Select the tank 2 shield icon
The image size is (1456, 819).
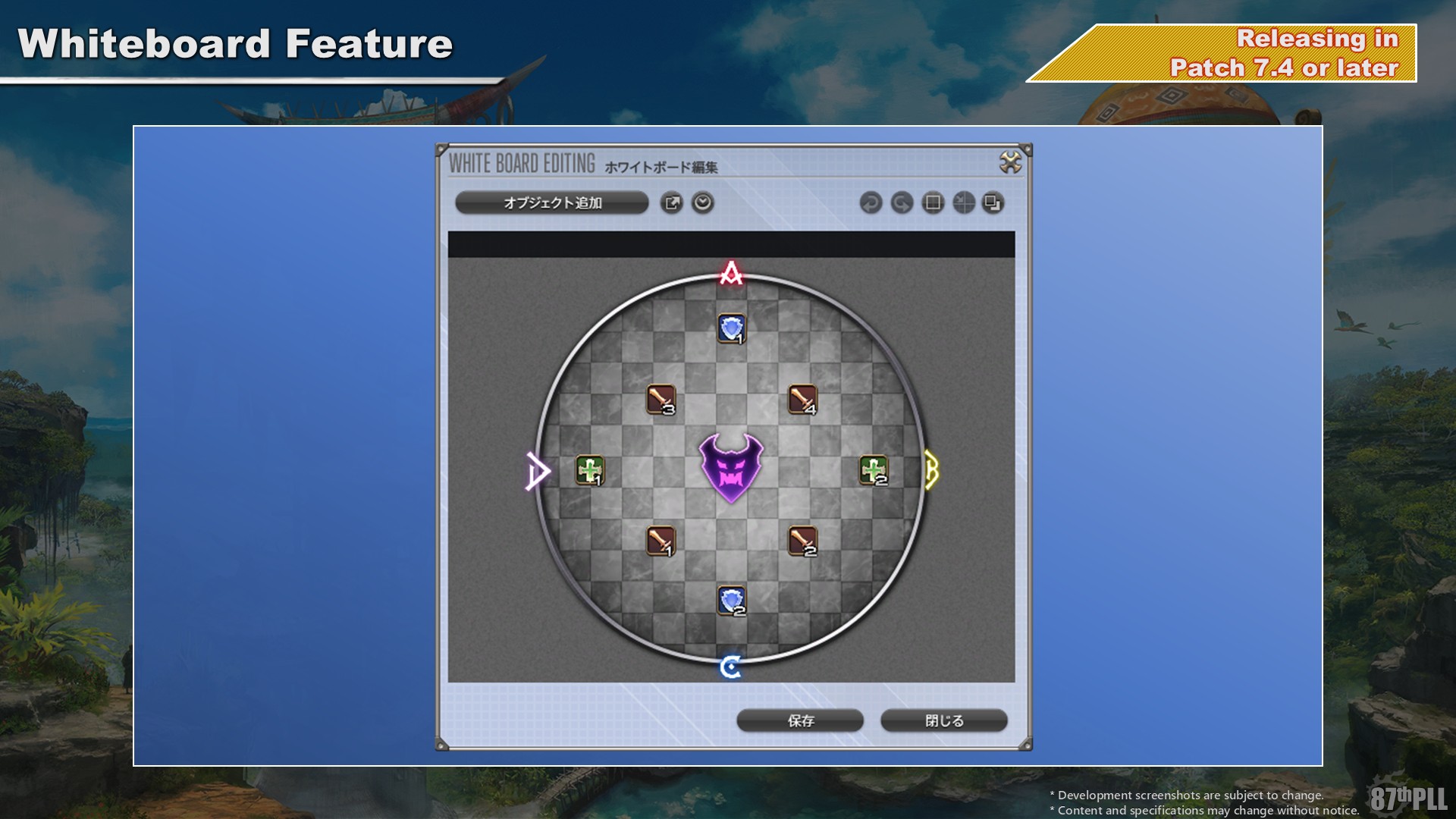pyautogui.click(x=731, y=601)
